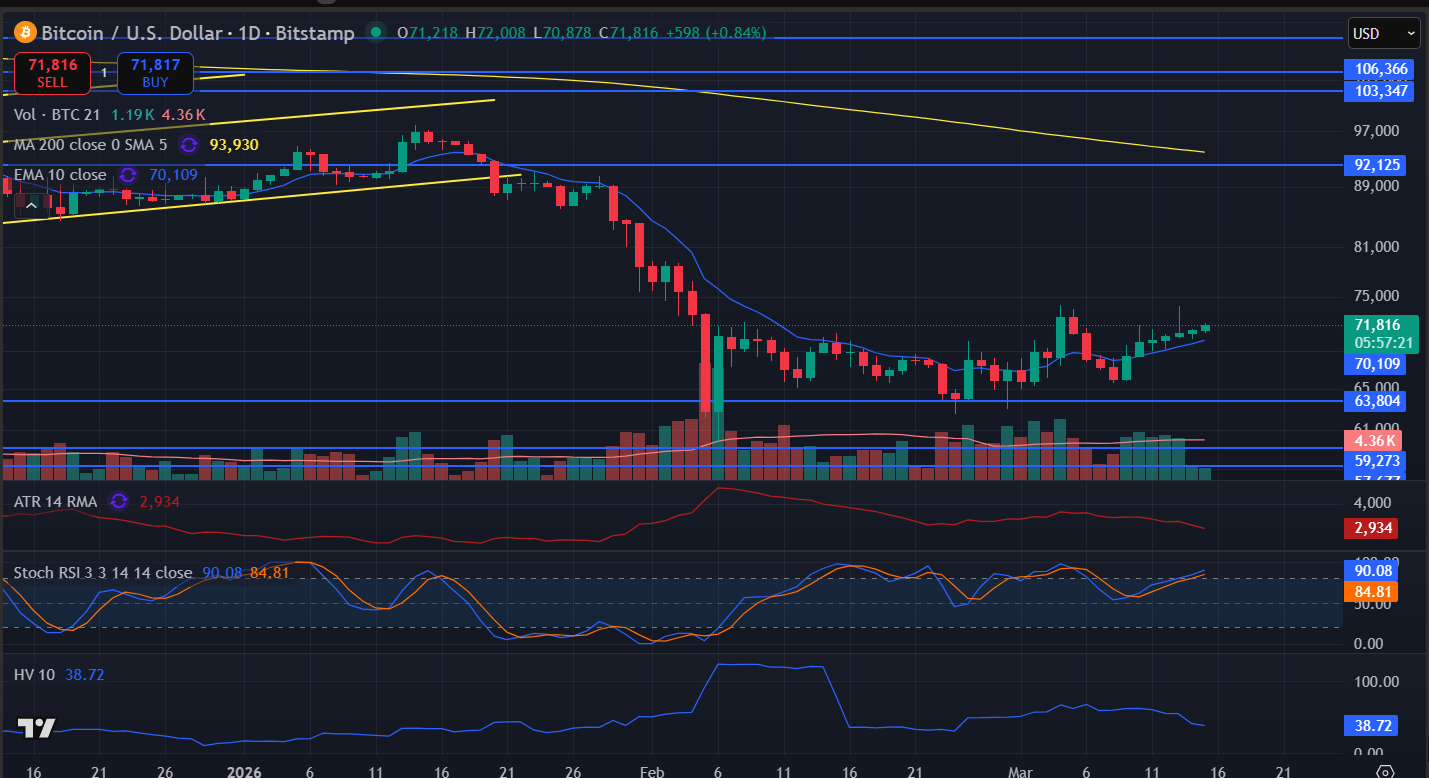Click the purple refresh icon beside EMA 10
The width and height of the screenshot is (1429, 778).
point(127,175)
